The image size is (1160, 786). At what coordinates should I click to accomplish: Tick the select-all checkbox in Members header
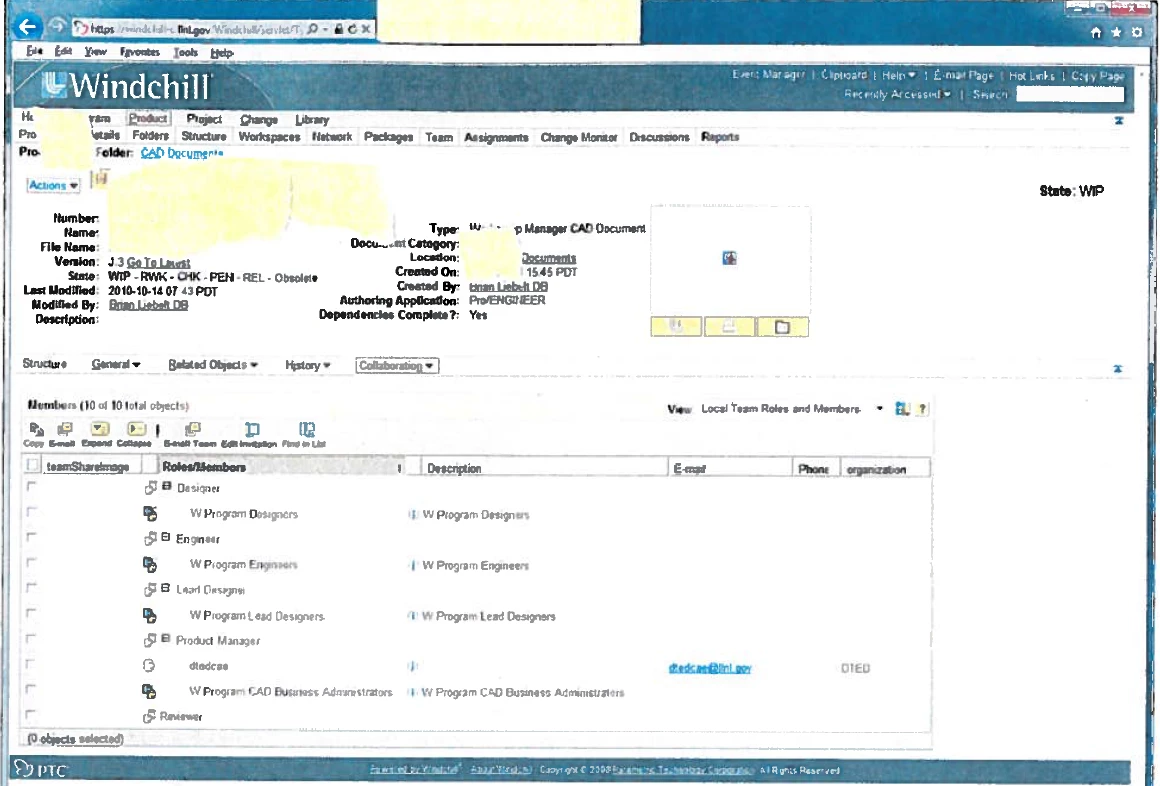pos(32,465)
